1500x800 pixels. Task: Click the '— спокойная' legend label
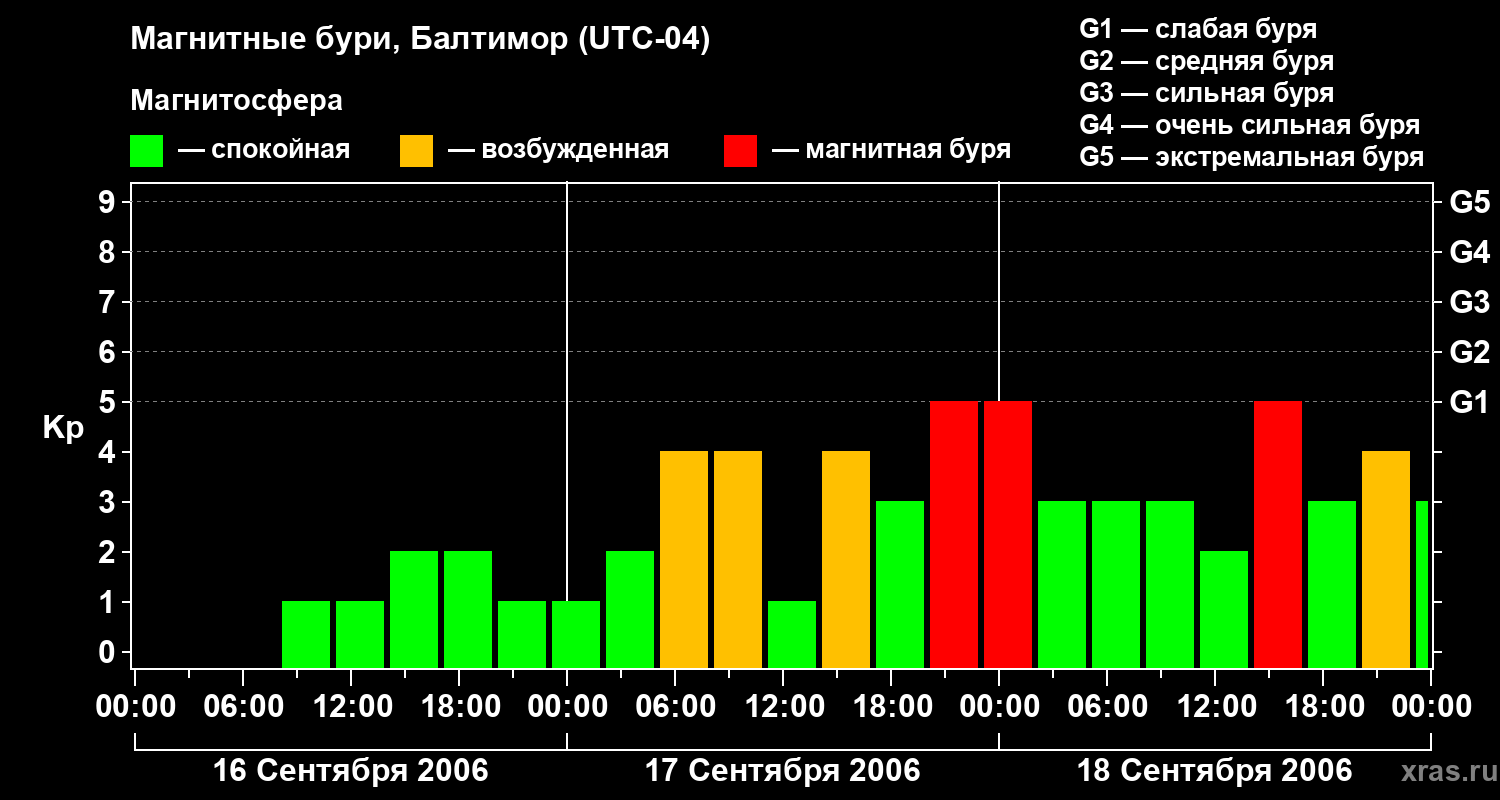264,150
